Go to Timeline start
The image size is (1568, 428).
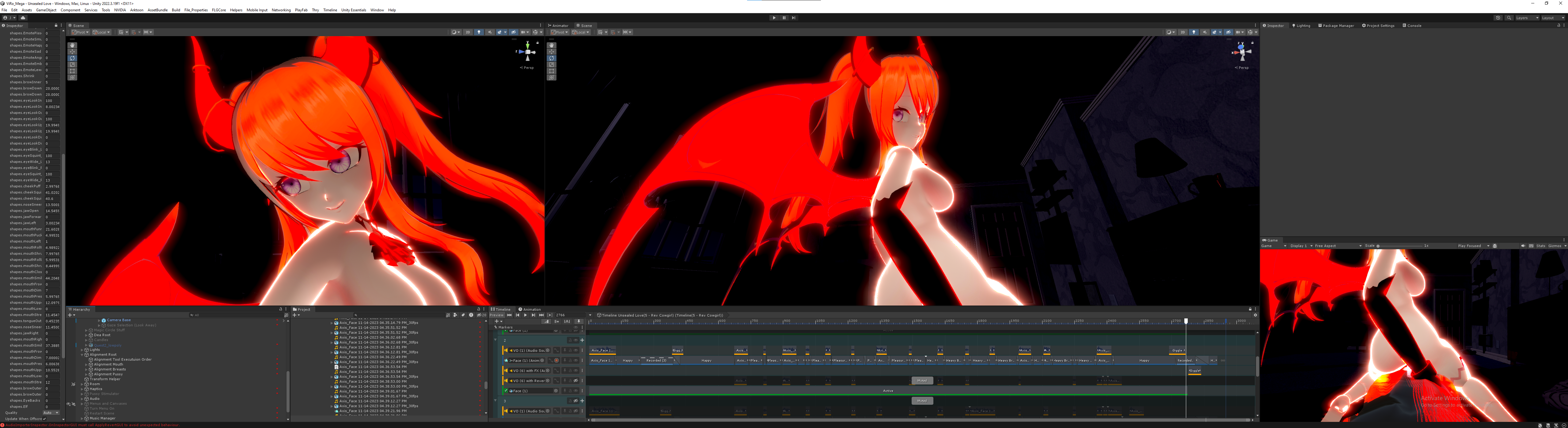[x=510, y=315]
